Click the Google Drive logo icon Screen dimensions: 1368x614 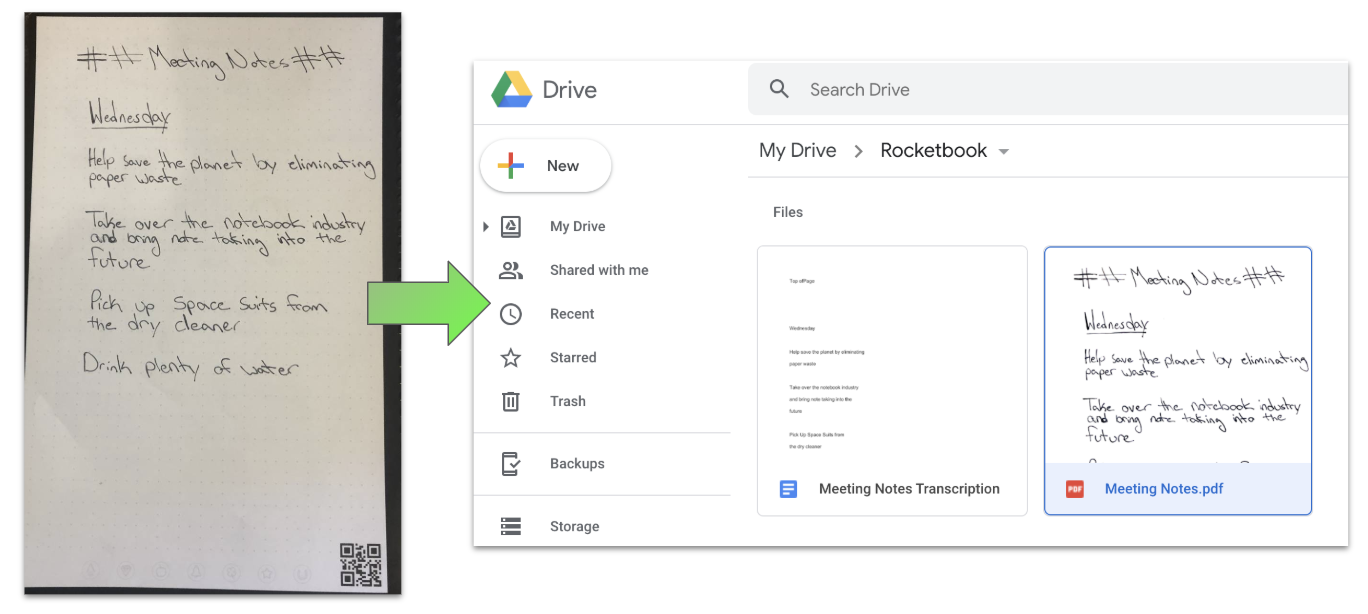[511, 89]
